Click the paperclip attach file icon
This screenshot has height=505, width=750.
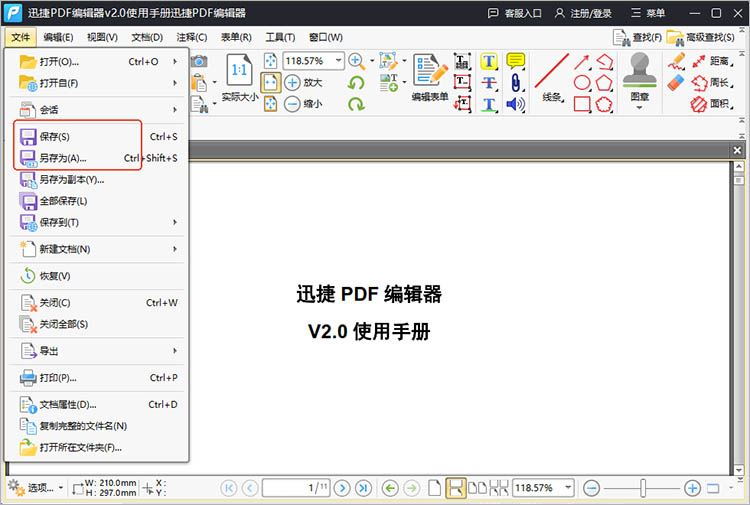(515, 82)
